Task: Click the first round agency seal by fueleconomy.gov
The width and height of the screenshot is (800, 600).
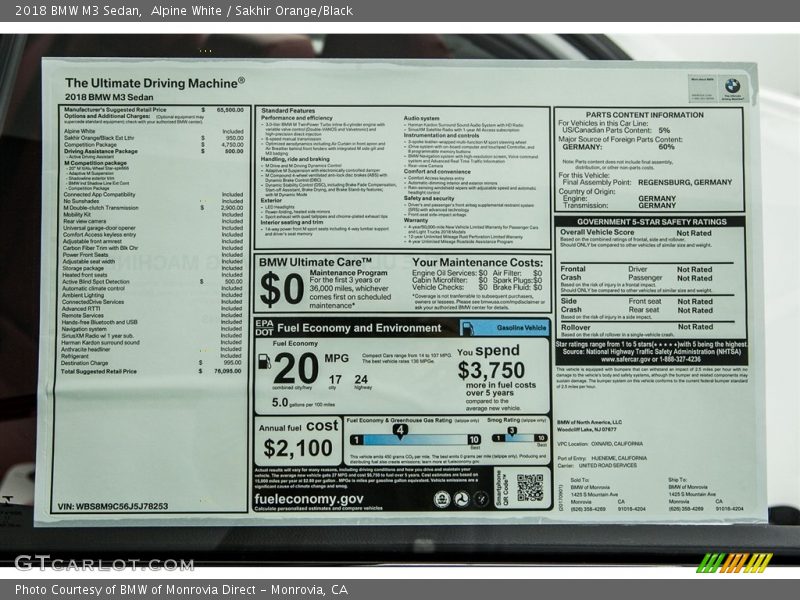Action: pos(441,497)
